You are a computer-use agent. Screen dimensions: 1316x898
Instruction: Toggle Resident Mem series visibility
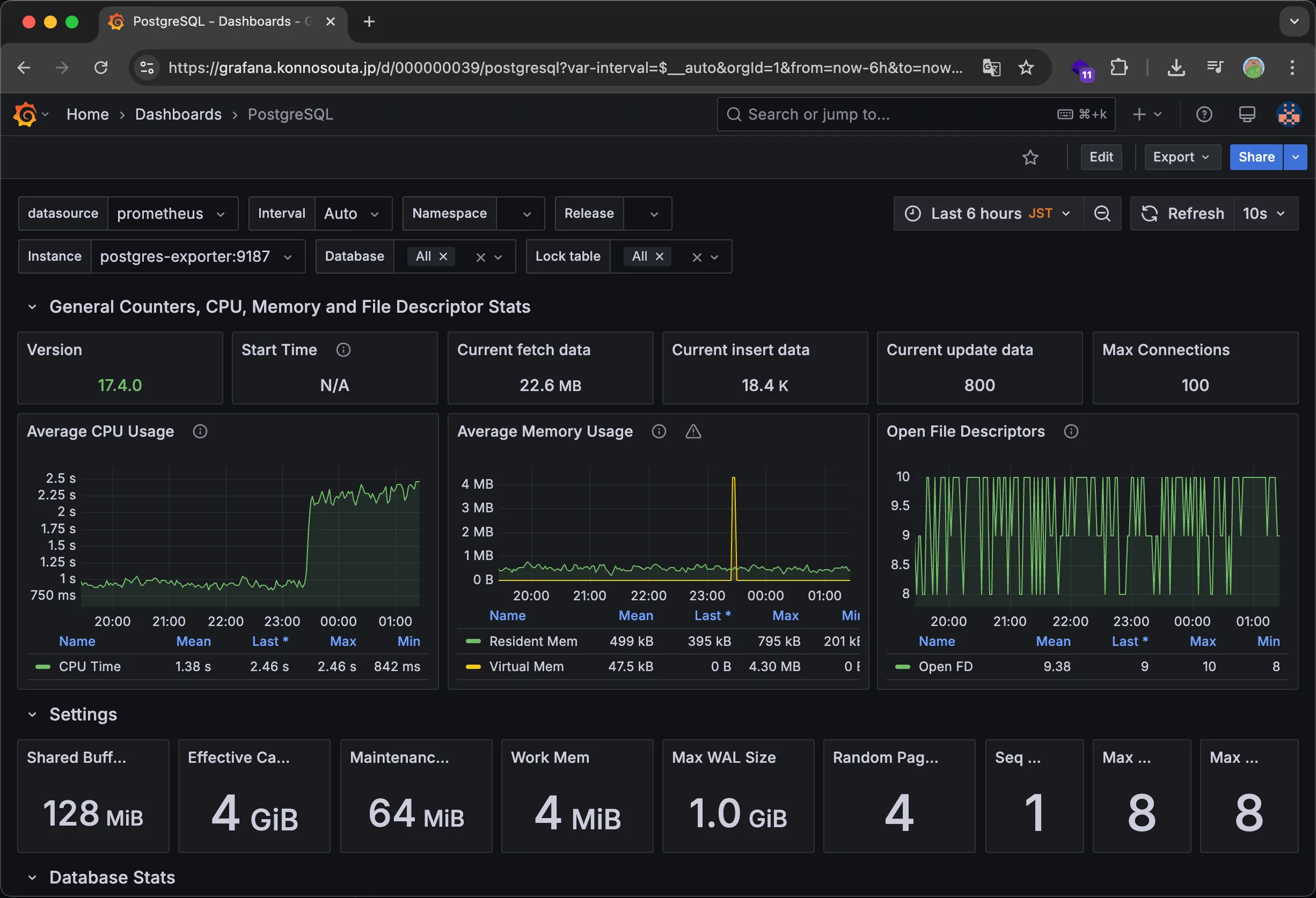click(532, 641)
